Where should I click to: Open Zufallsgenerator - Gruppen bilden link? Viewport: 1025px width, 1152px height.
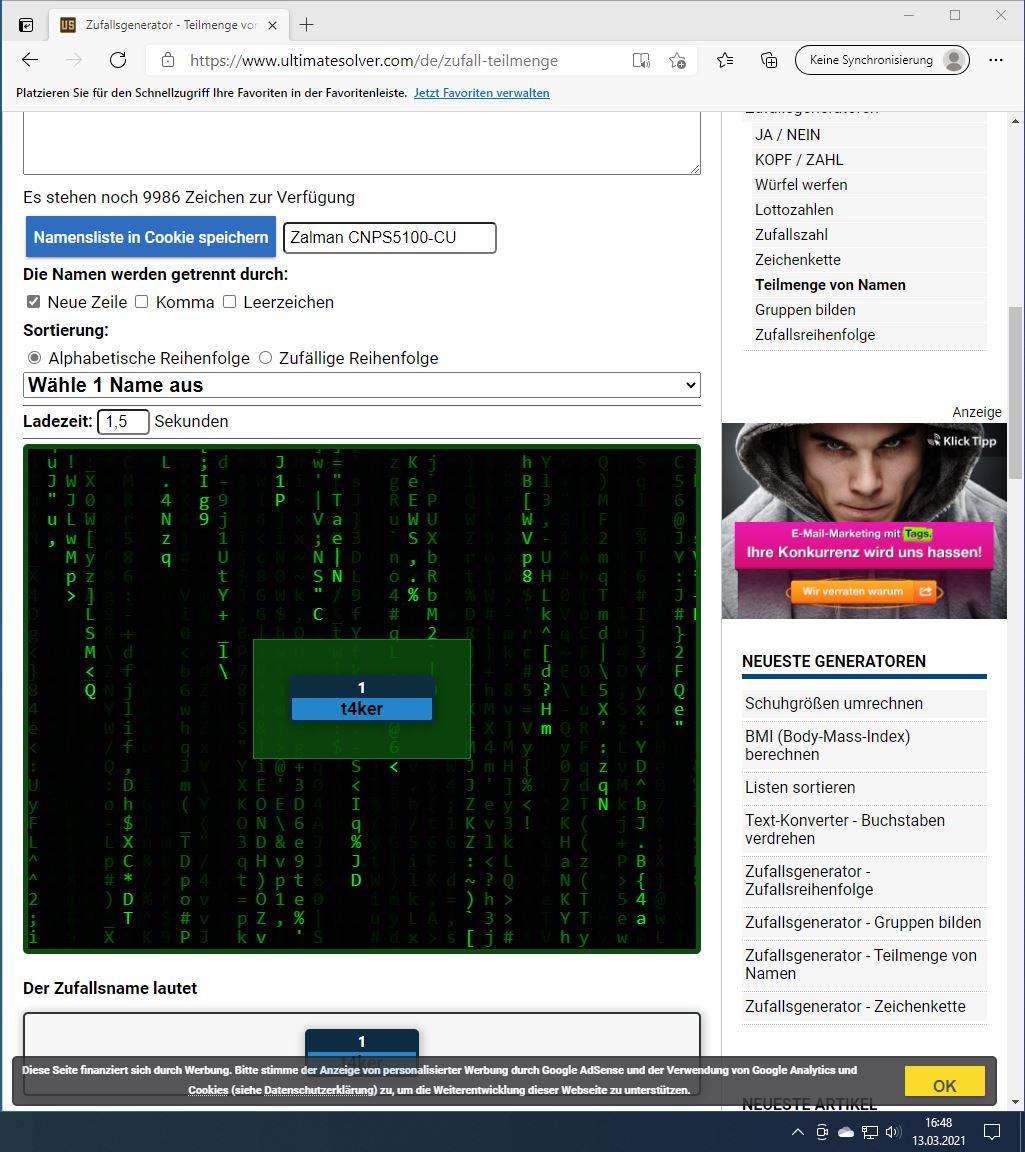[x=863, y=922]
